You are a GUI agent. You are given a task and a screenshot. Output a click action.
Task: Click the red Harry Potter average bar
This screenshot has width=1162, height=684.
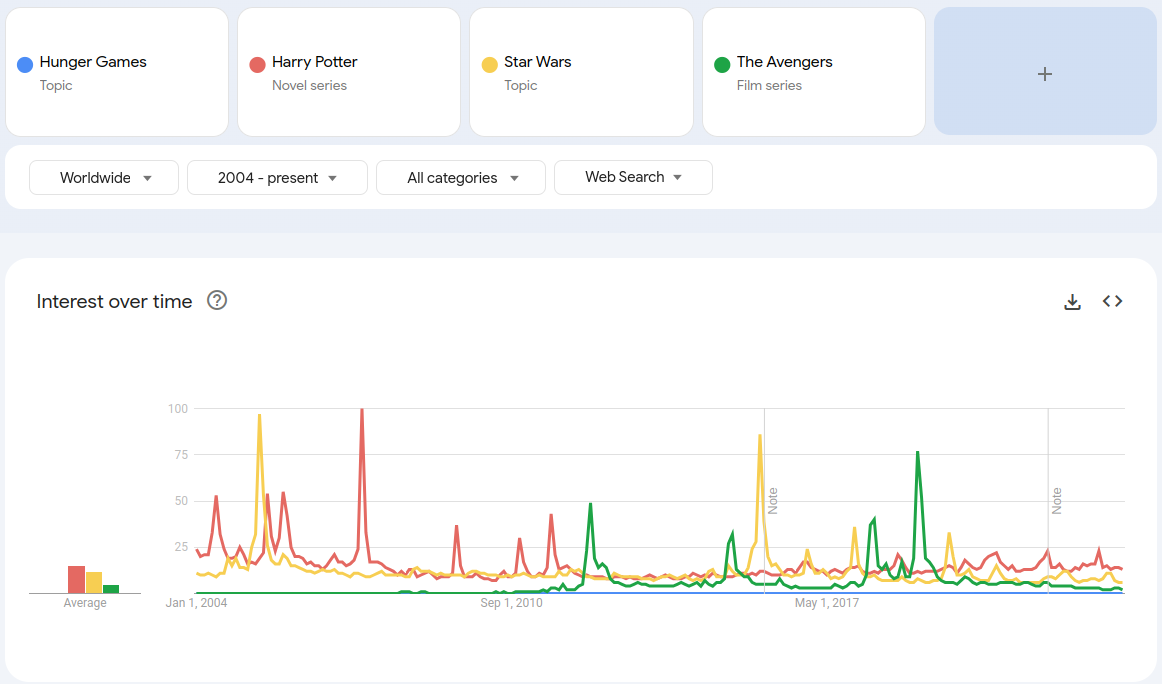tap(76, 580)
